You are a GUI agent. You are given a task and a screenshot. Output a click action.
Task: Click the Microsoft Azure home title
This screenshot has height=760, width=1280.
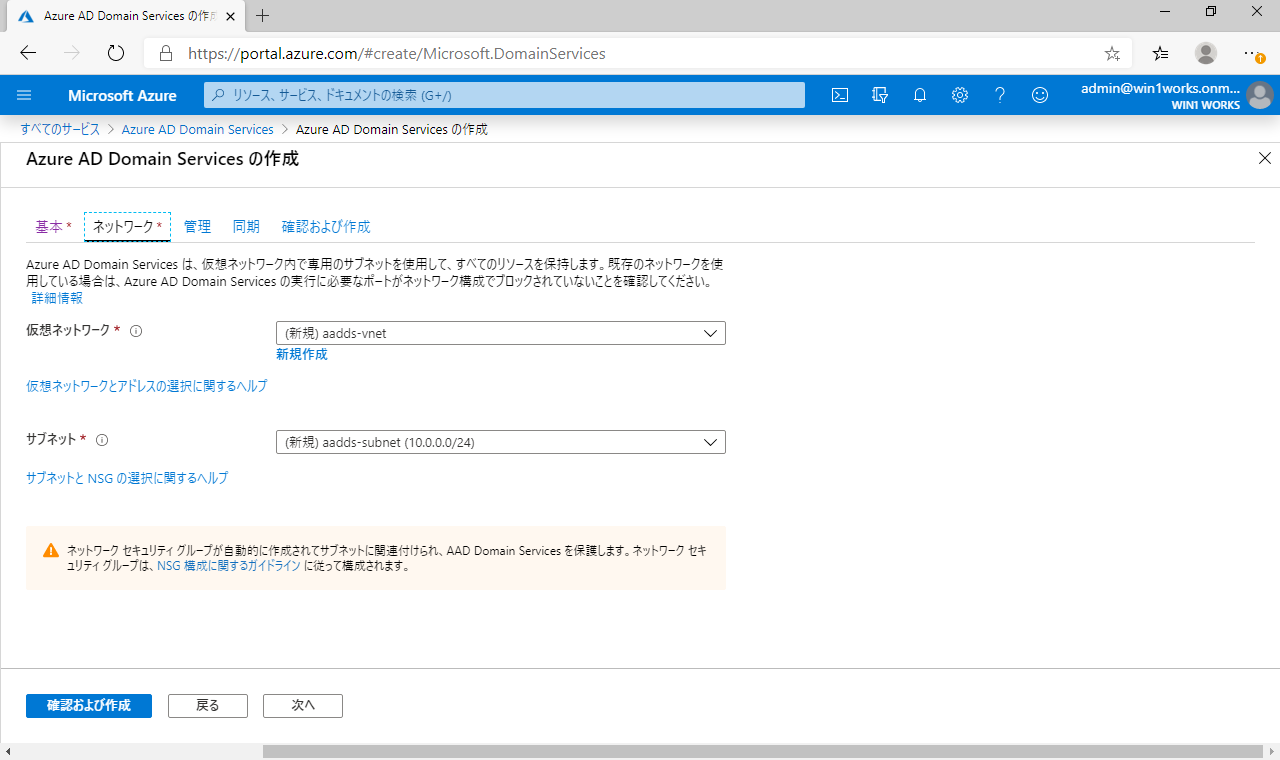pyautogui.click(x=122, y=96)
